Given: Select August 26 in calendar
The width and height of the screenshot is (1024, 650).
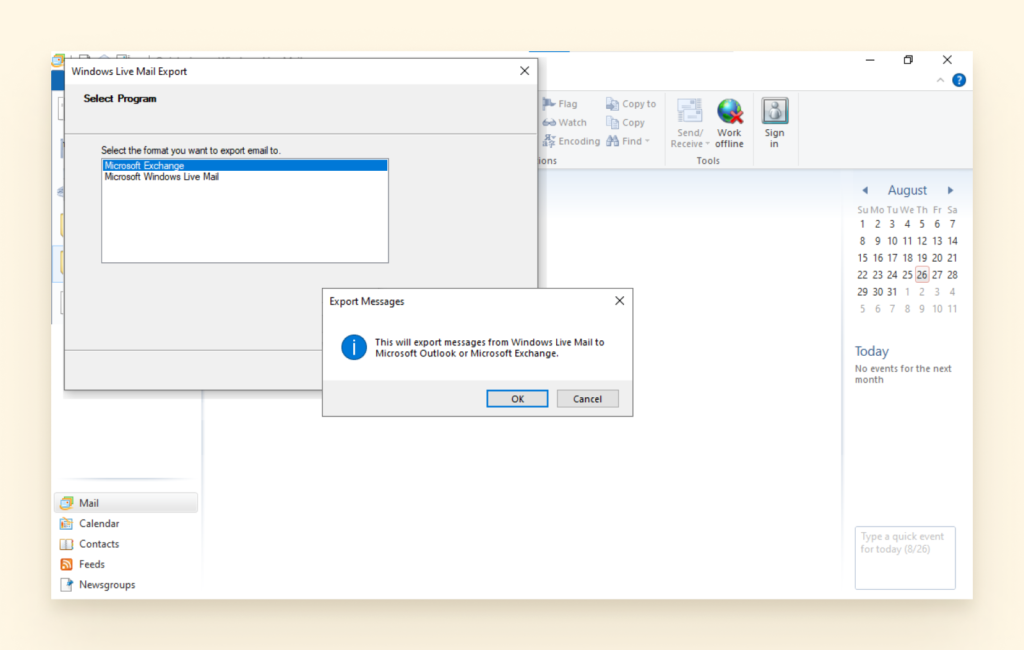Looking at the screenshot, I should coord(921,274).
